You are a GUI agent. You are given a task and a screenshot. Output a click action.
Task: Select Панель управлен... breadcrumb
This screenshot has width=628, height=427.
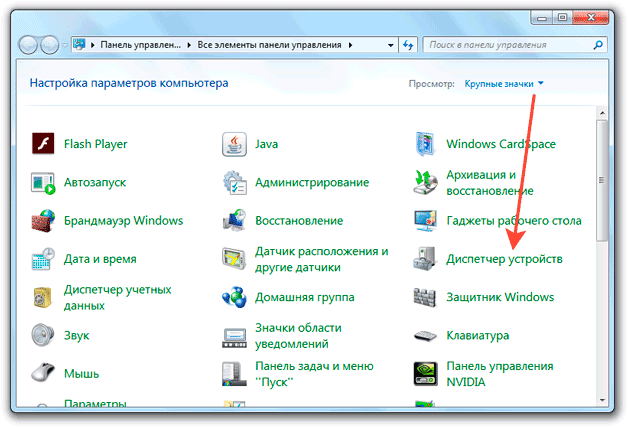141,45
